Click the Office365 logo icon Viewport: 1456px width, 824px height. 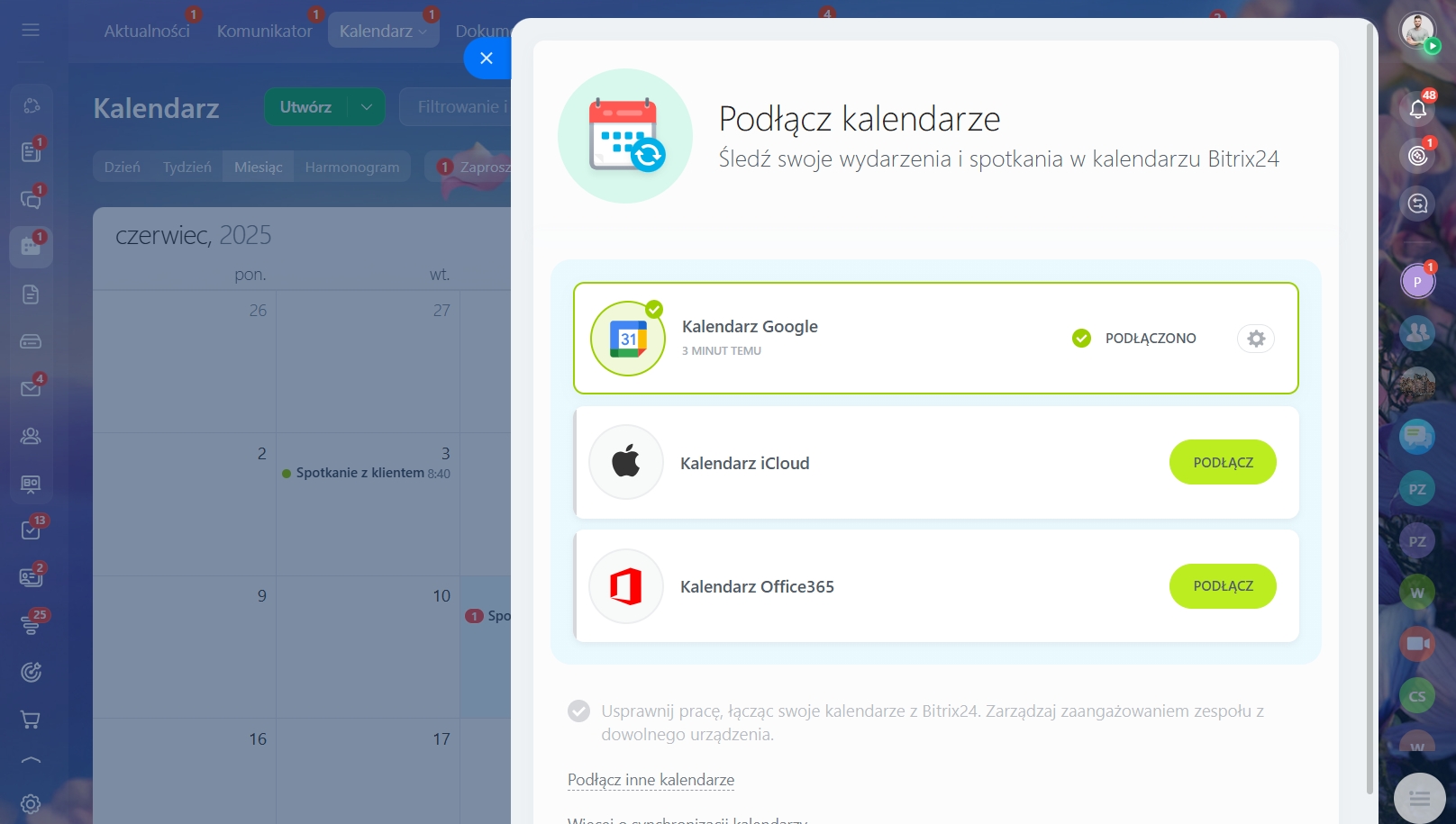click(626, 586)
